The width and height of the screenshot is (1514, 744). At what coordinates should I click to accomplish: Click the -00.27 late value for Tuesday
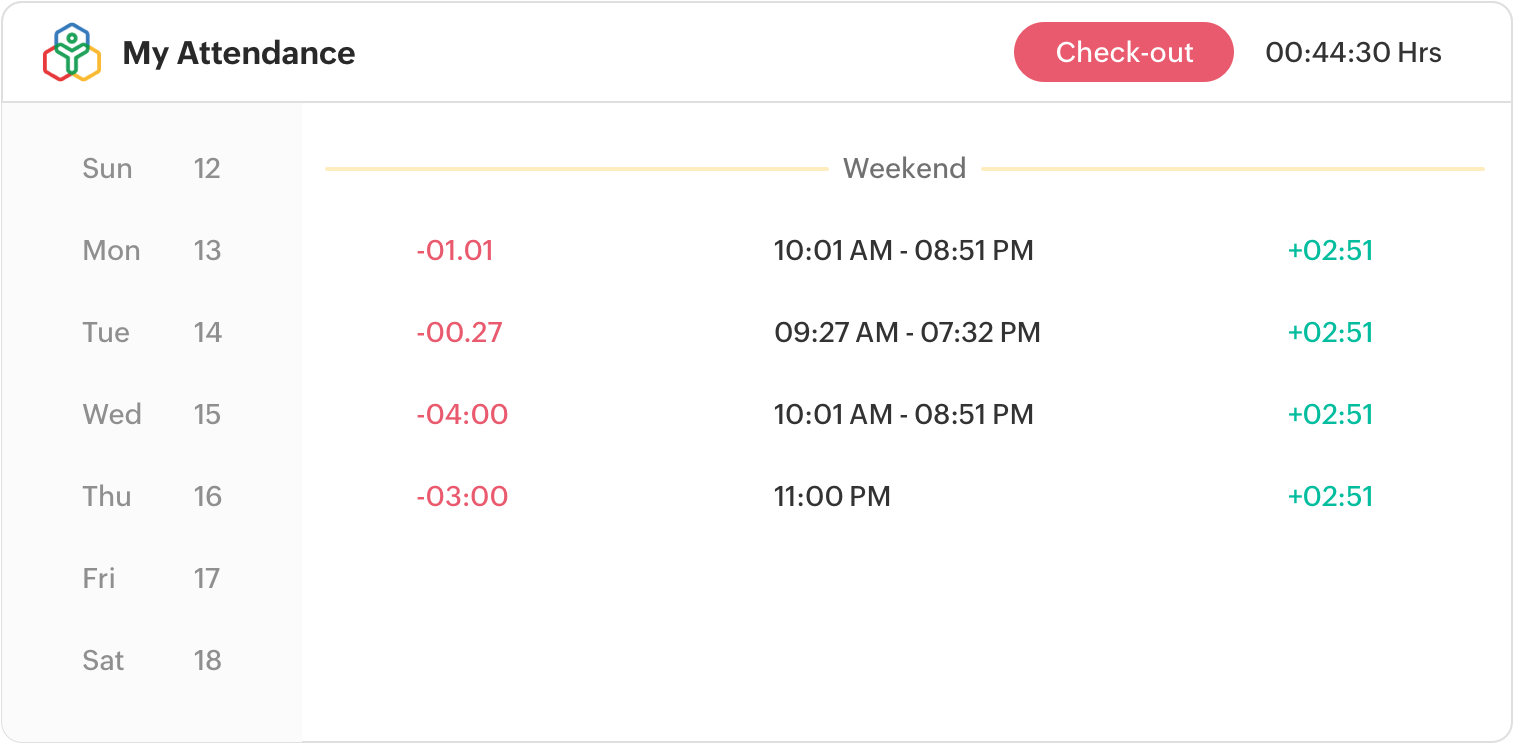coord(459,332)
